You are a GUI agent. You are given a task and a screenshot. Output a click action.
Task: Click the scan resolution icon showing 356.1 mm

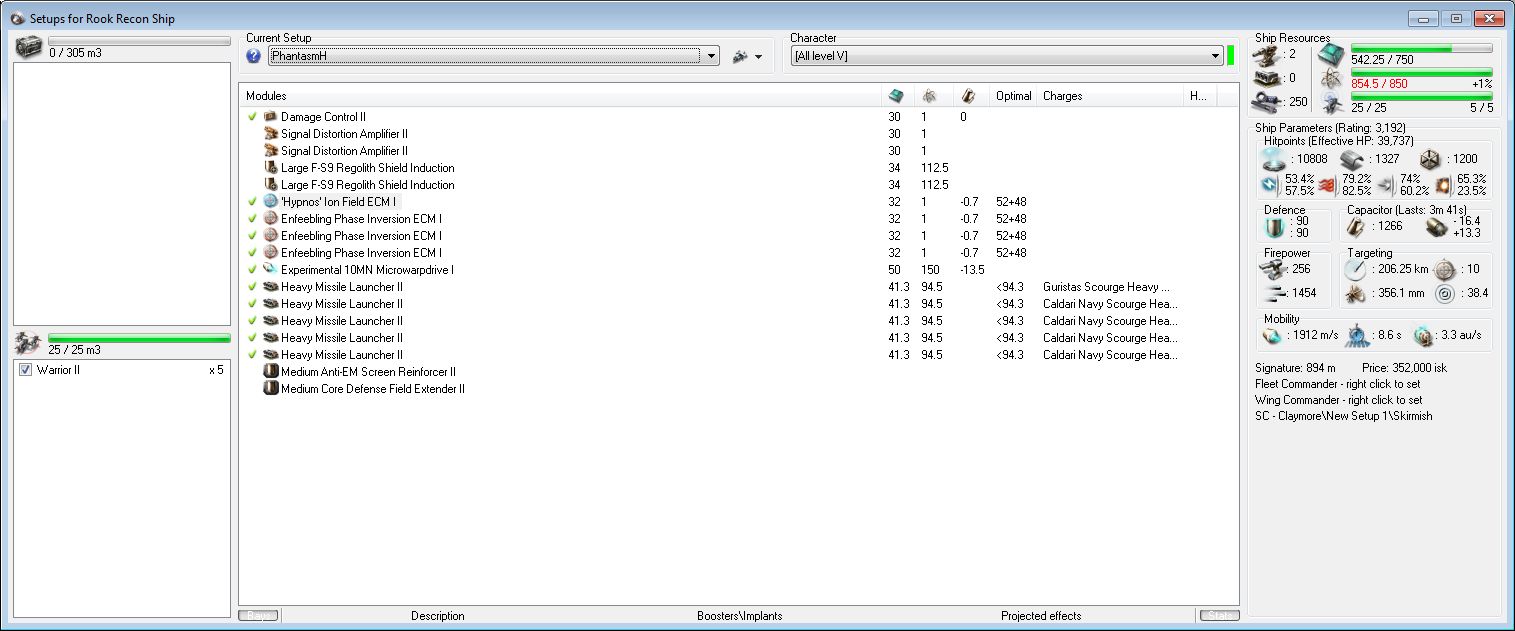tap(1355, 293)
